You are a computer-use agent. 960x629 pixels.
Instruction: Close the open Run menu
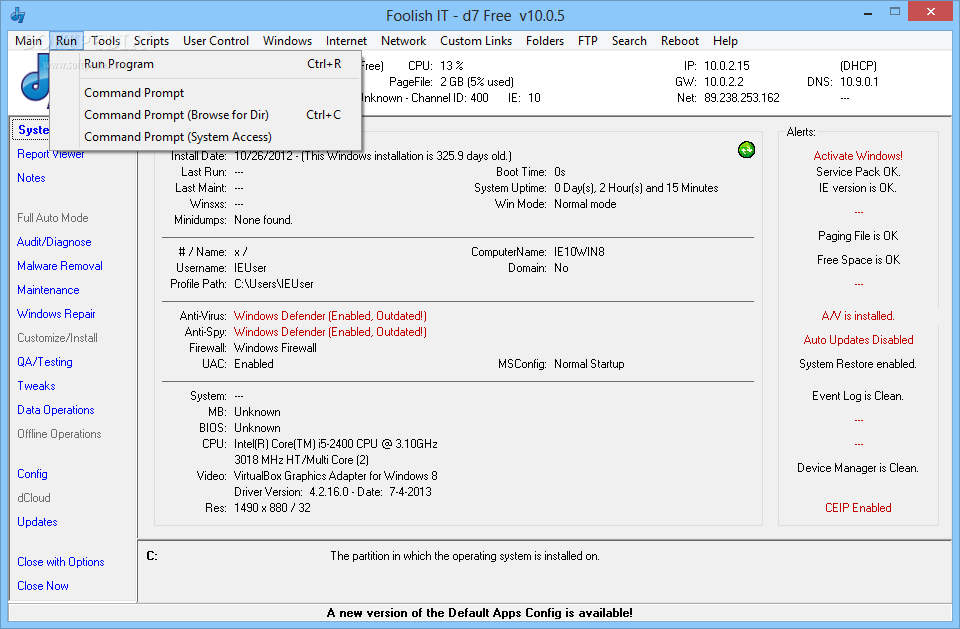pyautogui.click(x=66, y=40)
